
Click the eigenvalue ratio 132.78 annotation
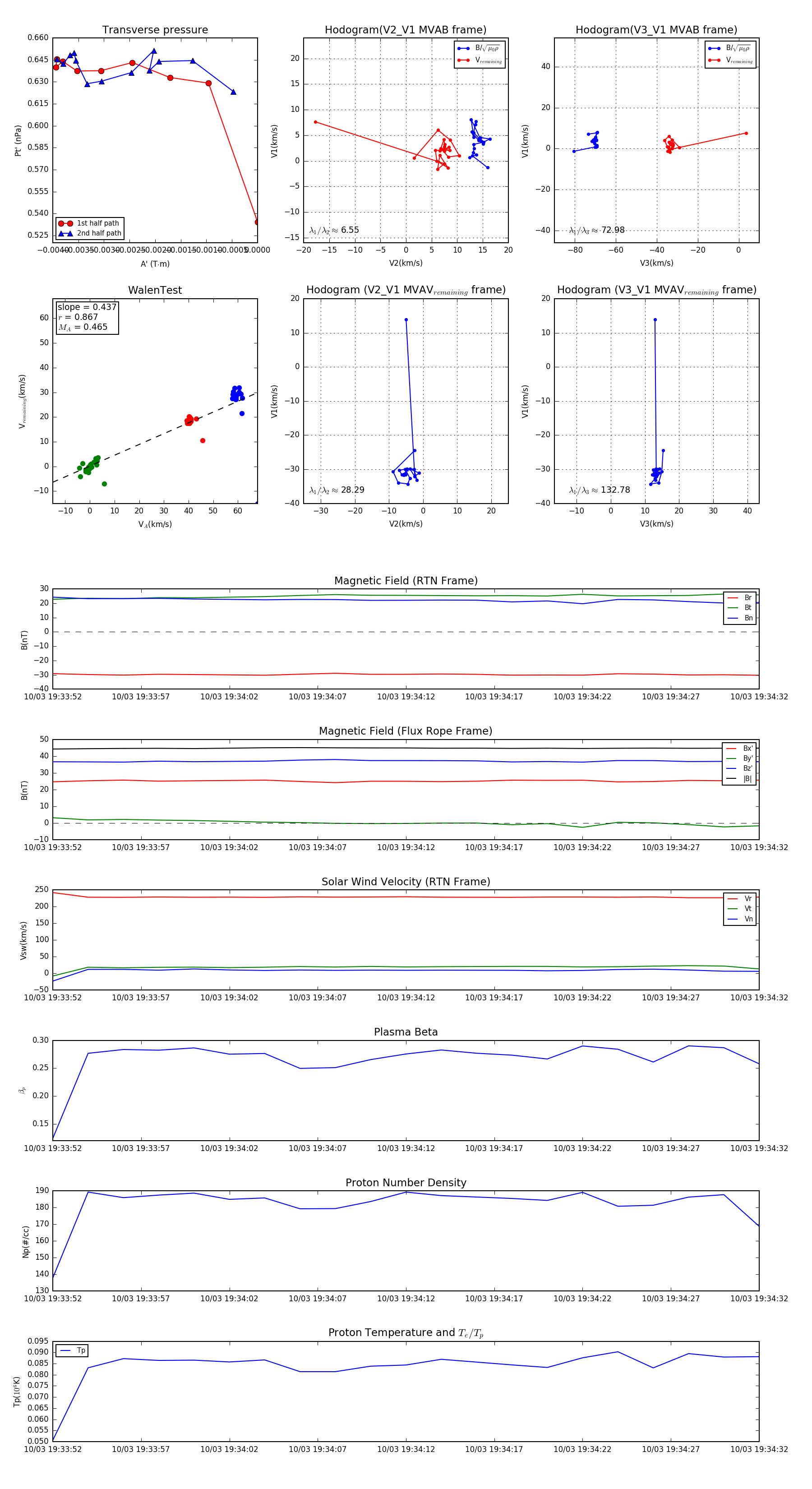click(x=600, y=490)
